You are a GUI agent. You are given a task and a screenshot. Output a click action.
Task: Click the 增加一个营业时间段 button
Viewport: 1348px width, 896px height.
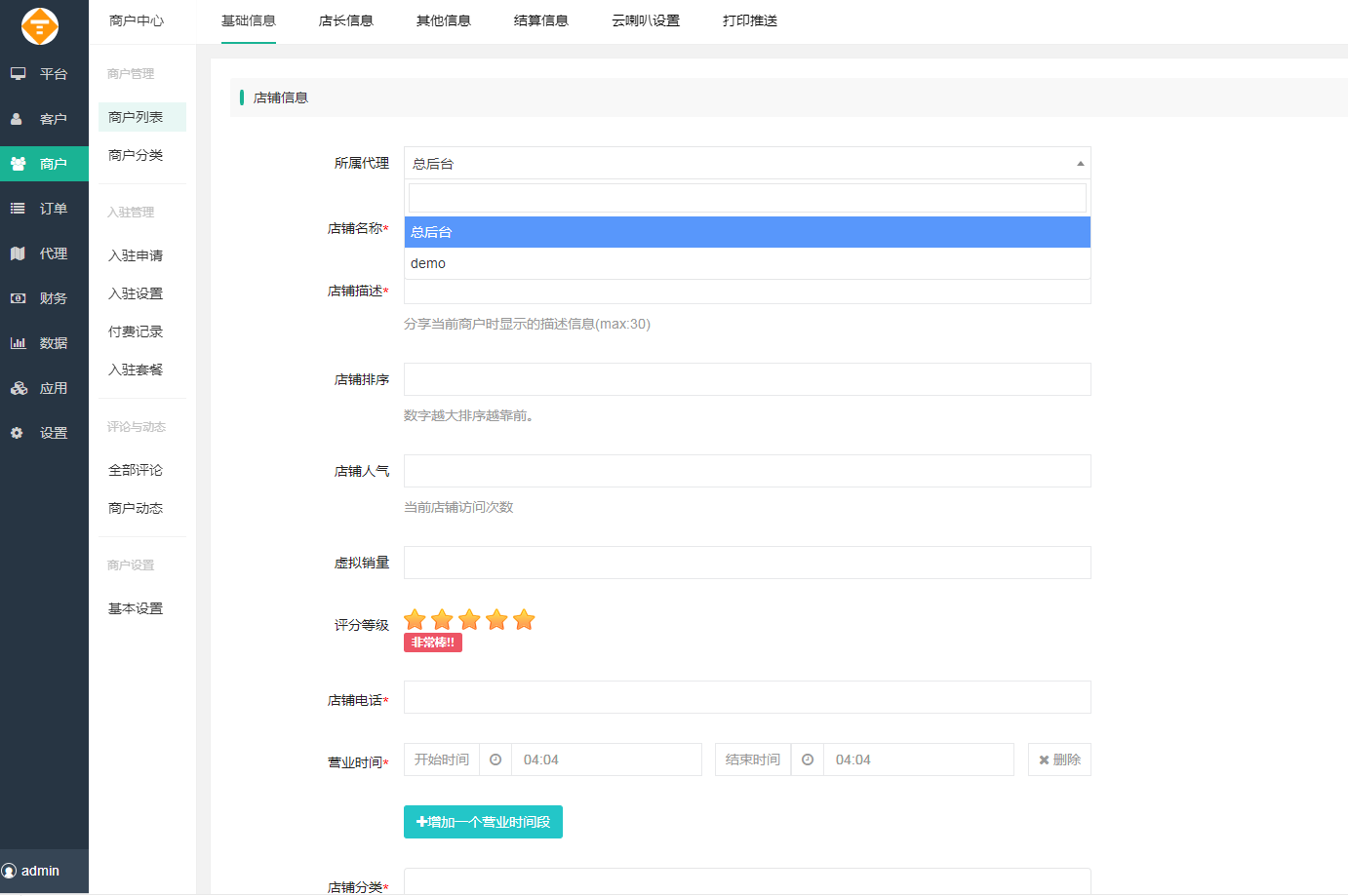(x=483, y=822)
